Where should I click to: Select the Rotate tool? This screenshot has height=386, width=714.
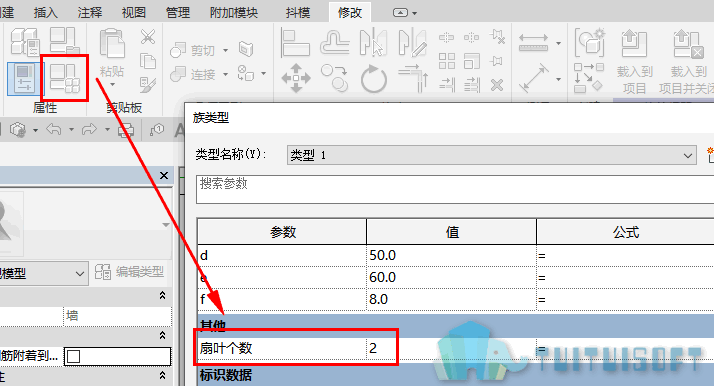point(374,79)
